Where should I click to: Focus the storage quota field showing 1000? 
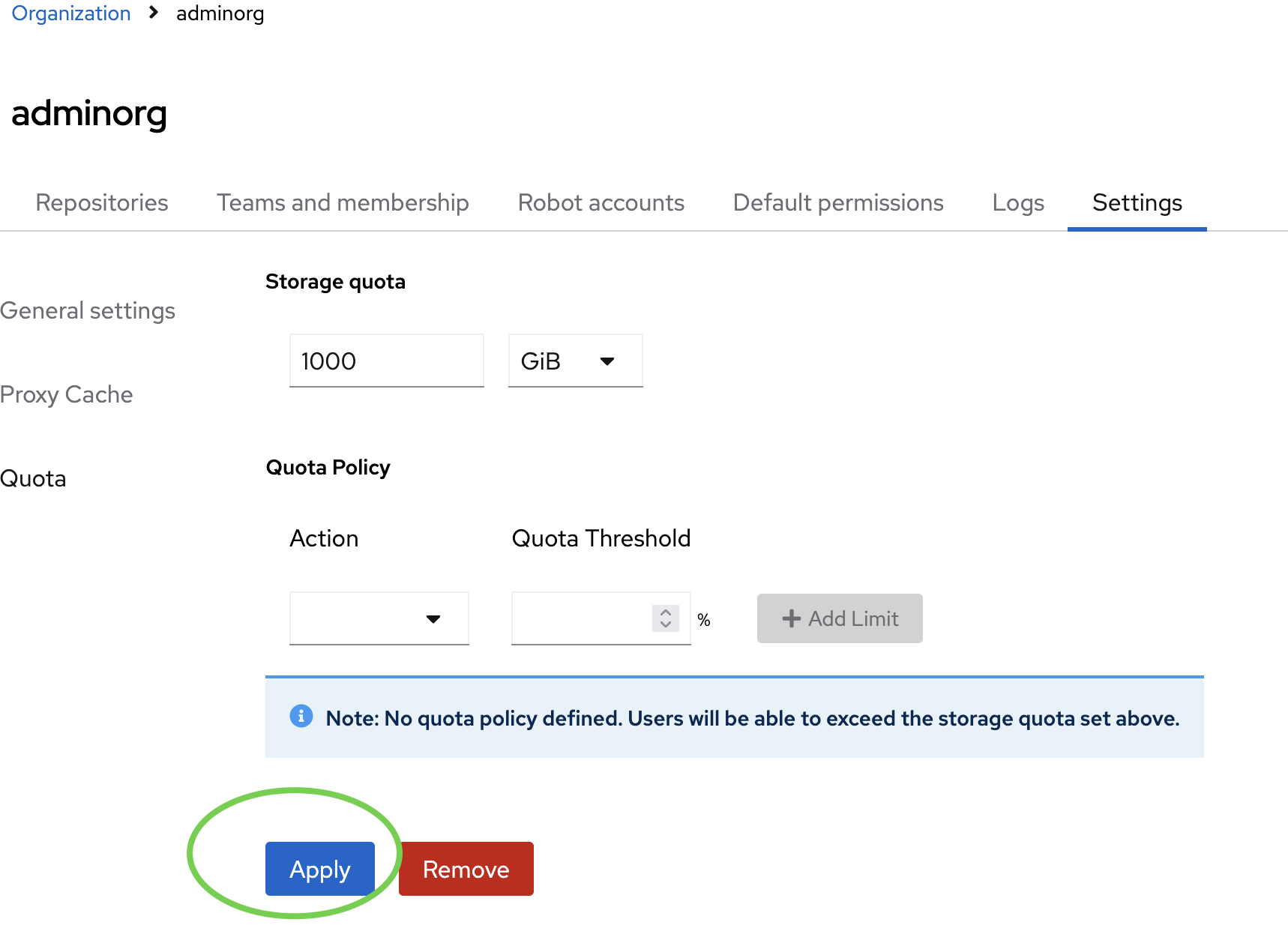click(386, 361)
